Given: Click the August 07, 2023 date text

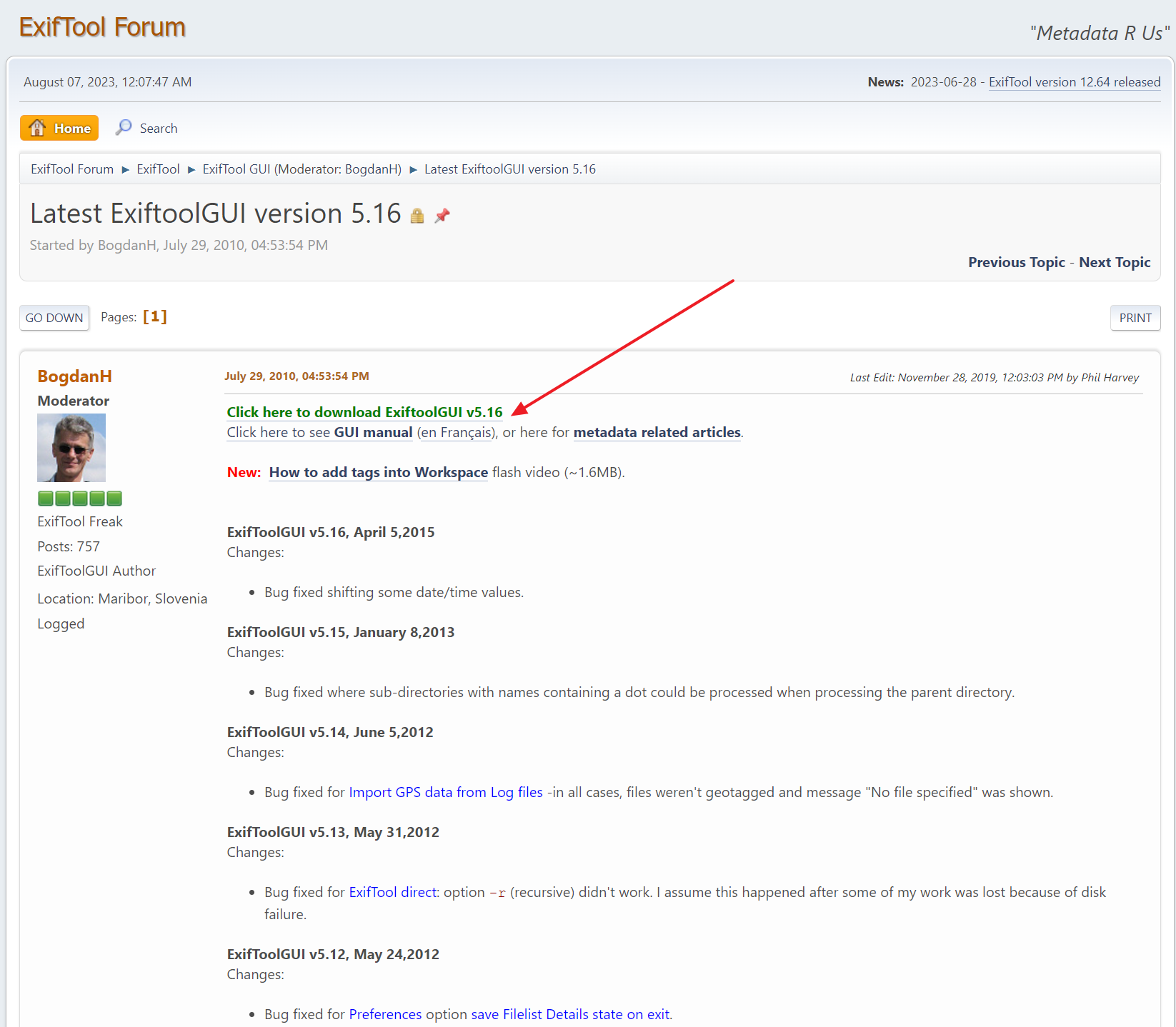Looking at the screenshot, I should coord(107,82).
